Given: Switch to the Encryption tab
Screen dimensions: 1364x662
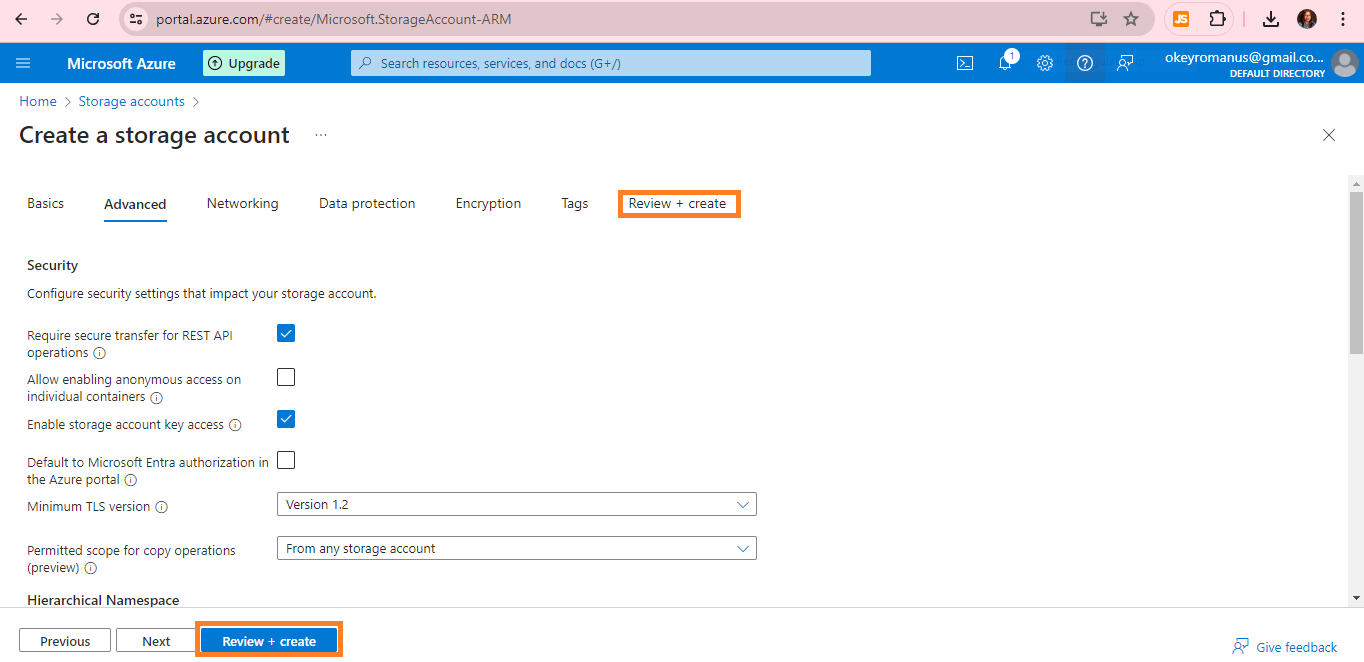Looking at the screenshot, I should pyautogui.click(x=488, y=203).
